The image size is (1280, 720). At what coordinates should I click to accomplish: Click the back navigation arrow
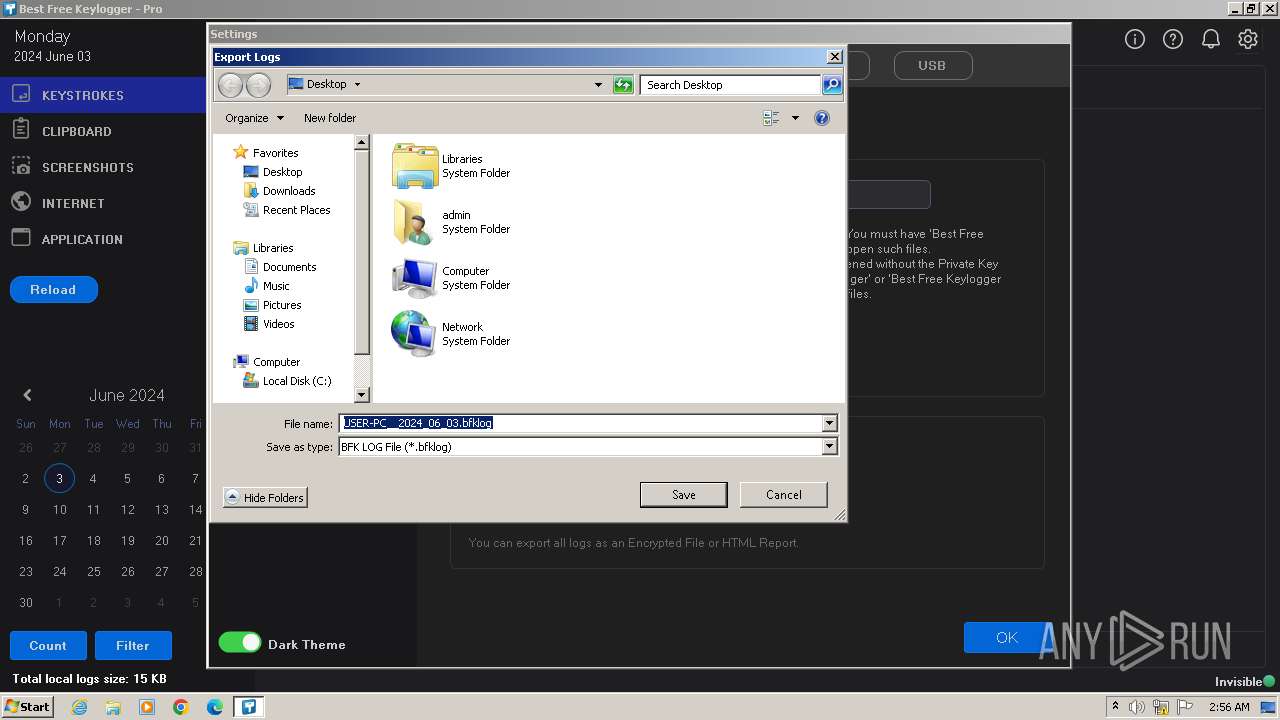click(x=230, y=85)
